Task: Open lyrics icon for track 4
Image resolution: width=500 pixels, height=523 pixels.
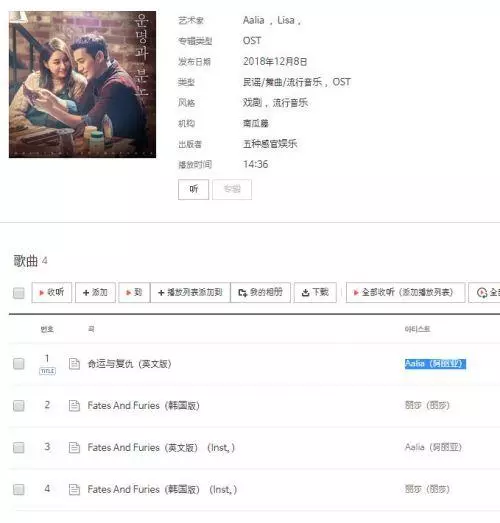Action: (74, 489)
